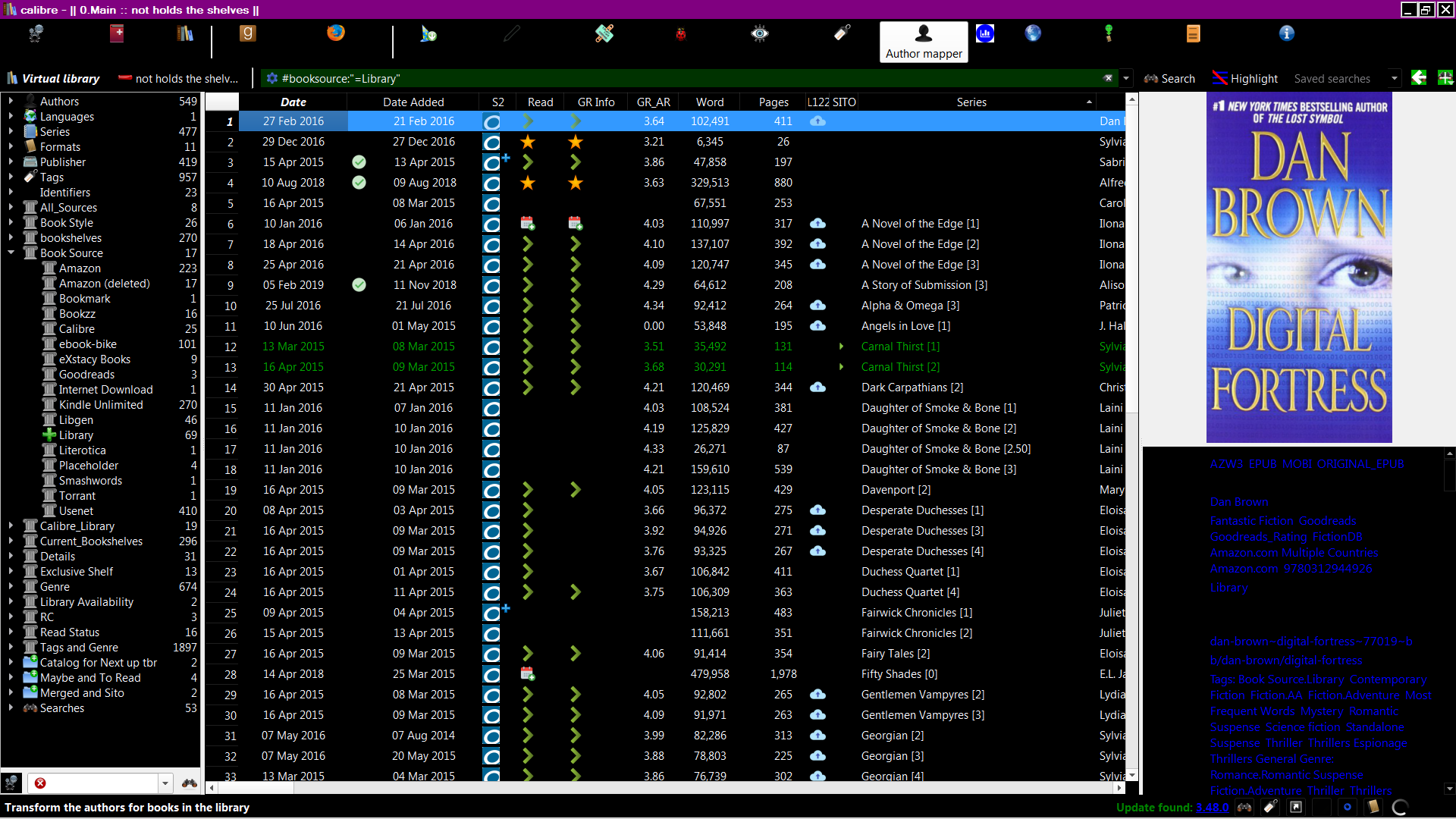Click the binoculars icon in status bar

click(x=1244, y=807)
